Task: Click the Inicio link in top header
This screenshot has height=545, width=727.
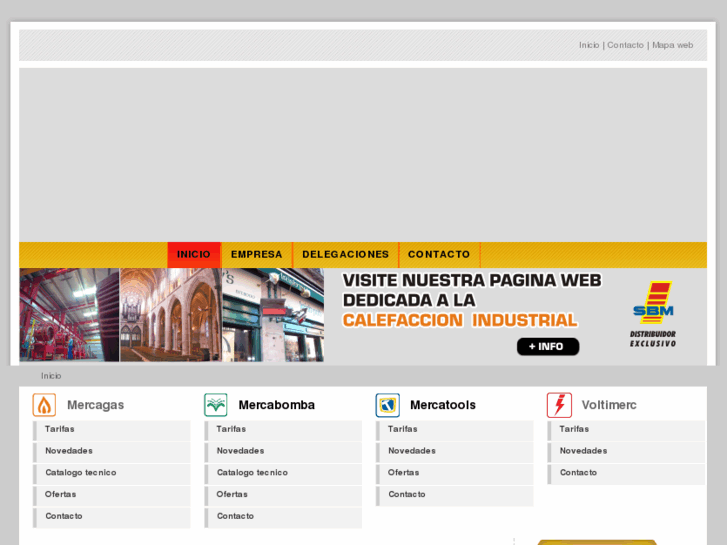Action: [x=589, y=45]
